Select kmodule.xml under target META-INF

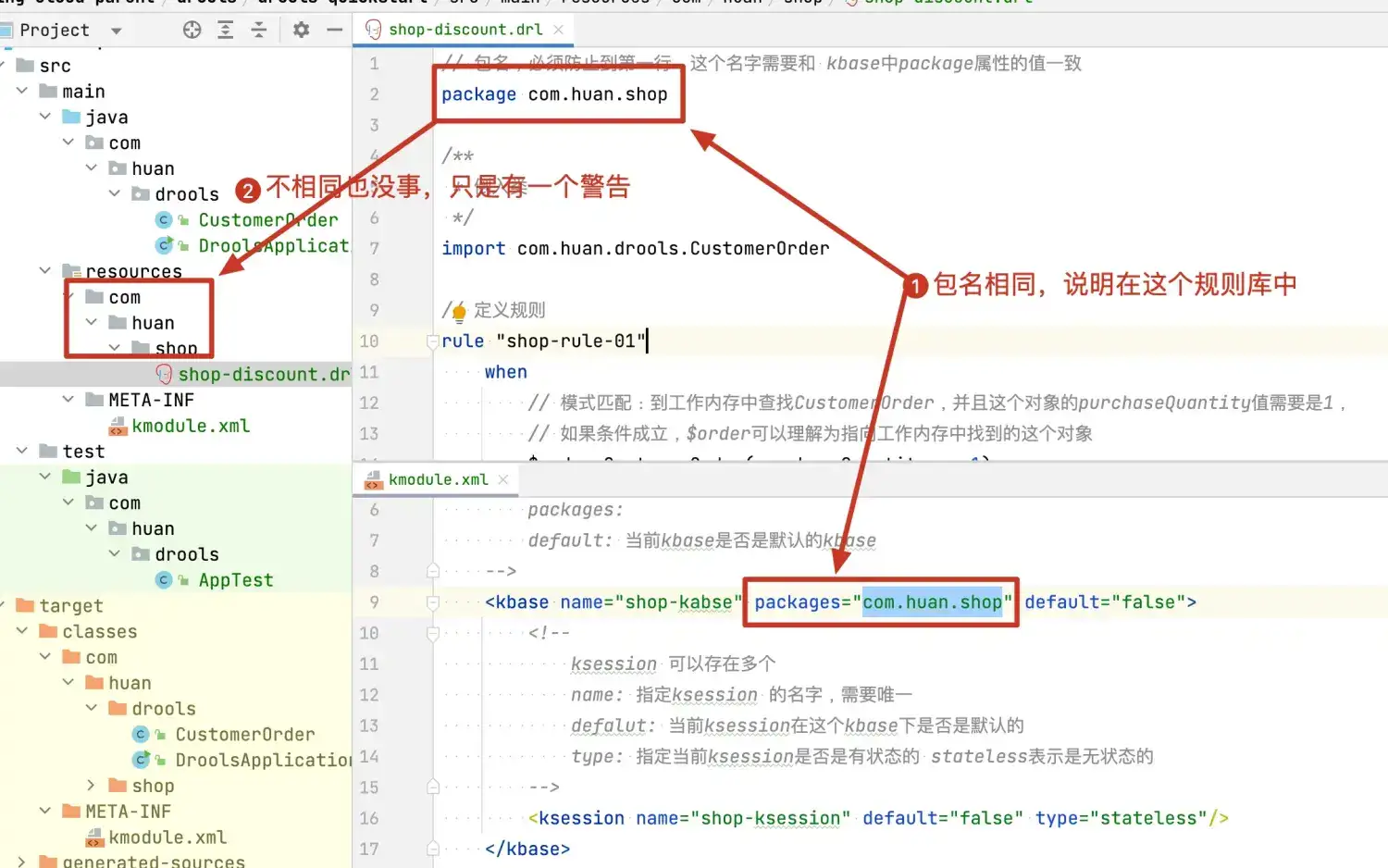click(167, 837)
